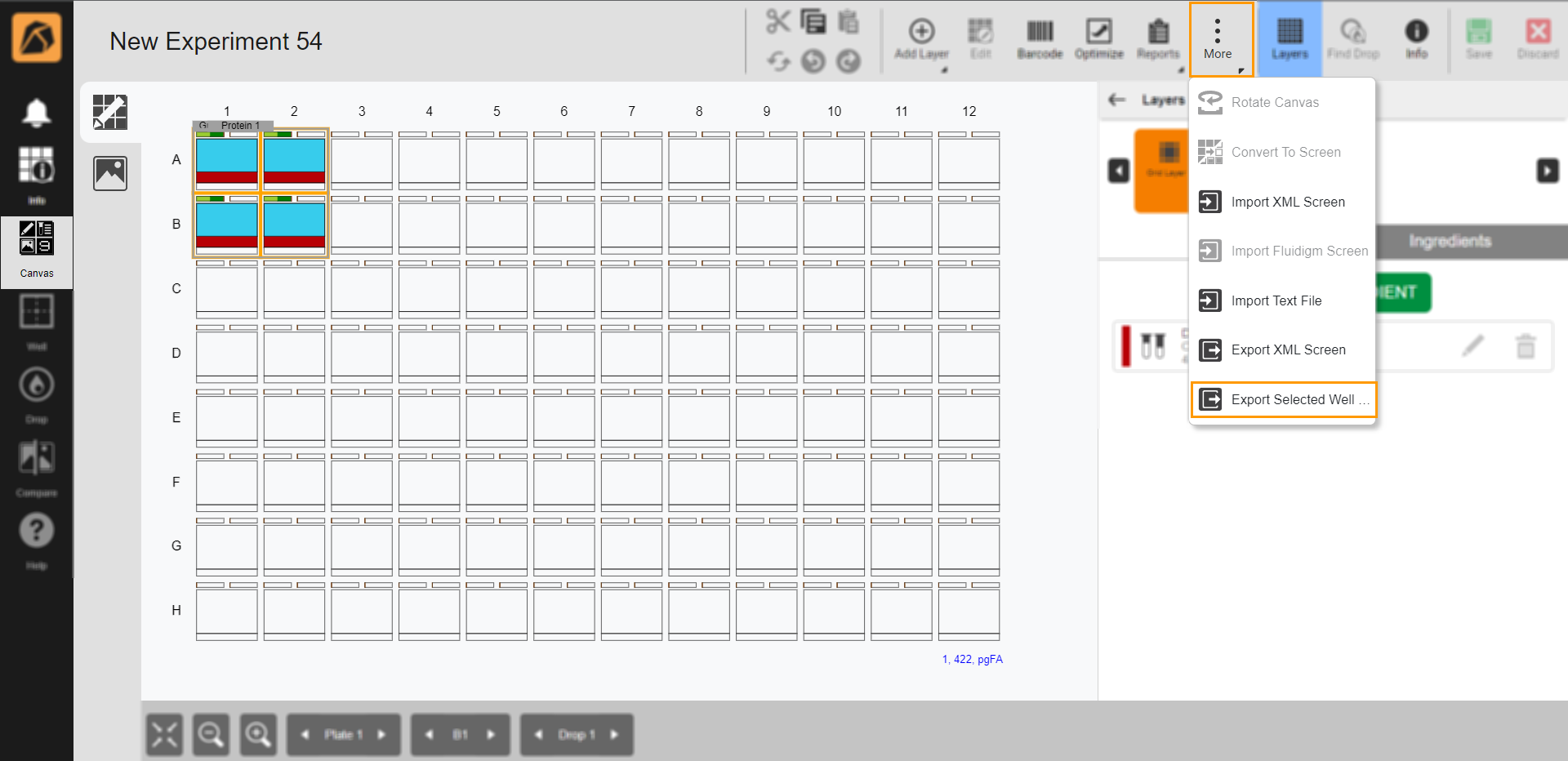
Task: Switch to image view in canvas sidebar
Action: (x=110, y=173)
